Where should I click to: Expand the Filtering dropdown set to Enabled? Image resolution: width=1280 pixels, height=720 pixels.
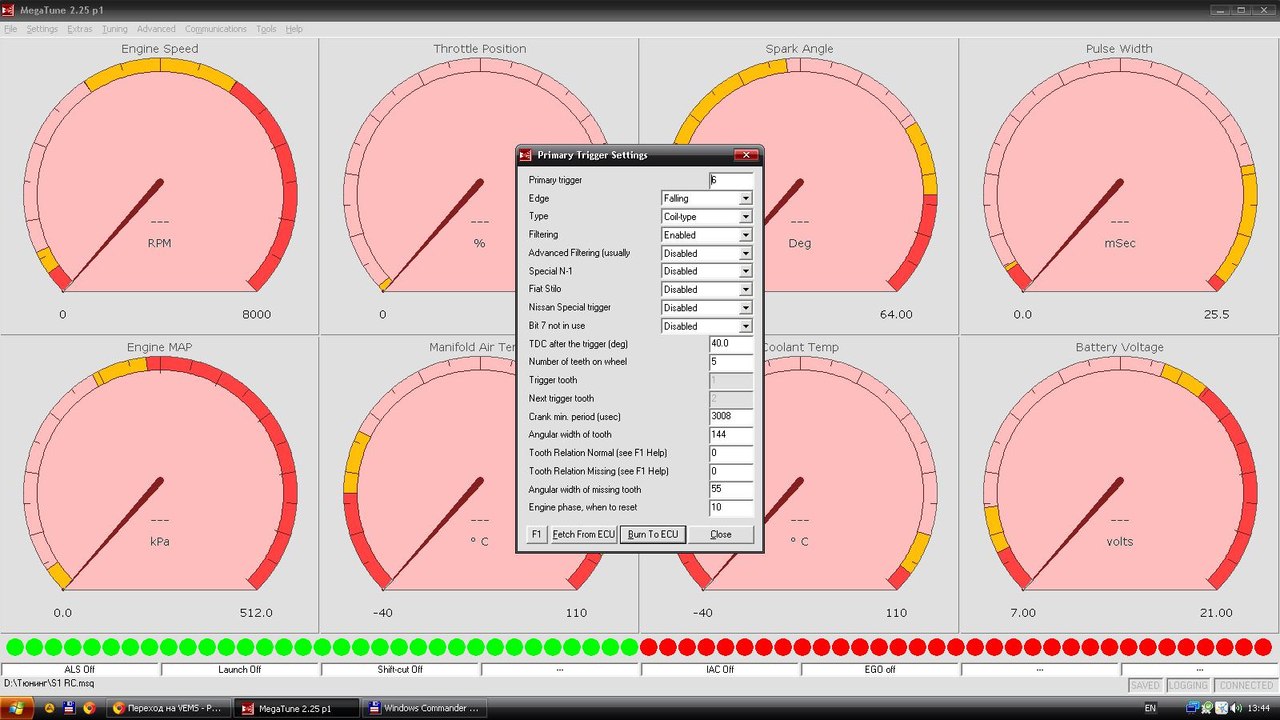point(745,235)
